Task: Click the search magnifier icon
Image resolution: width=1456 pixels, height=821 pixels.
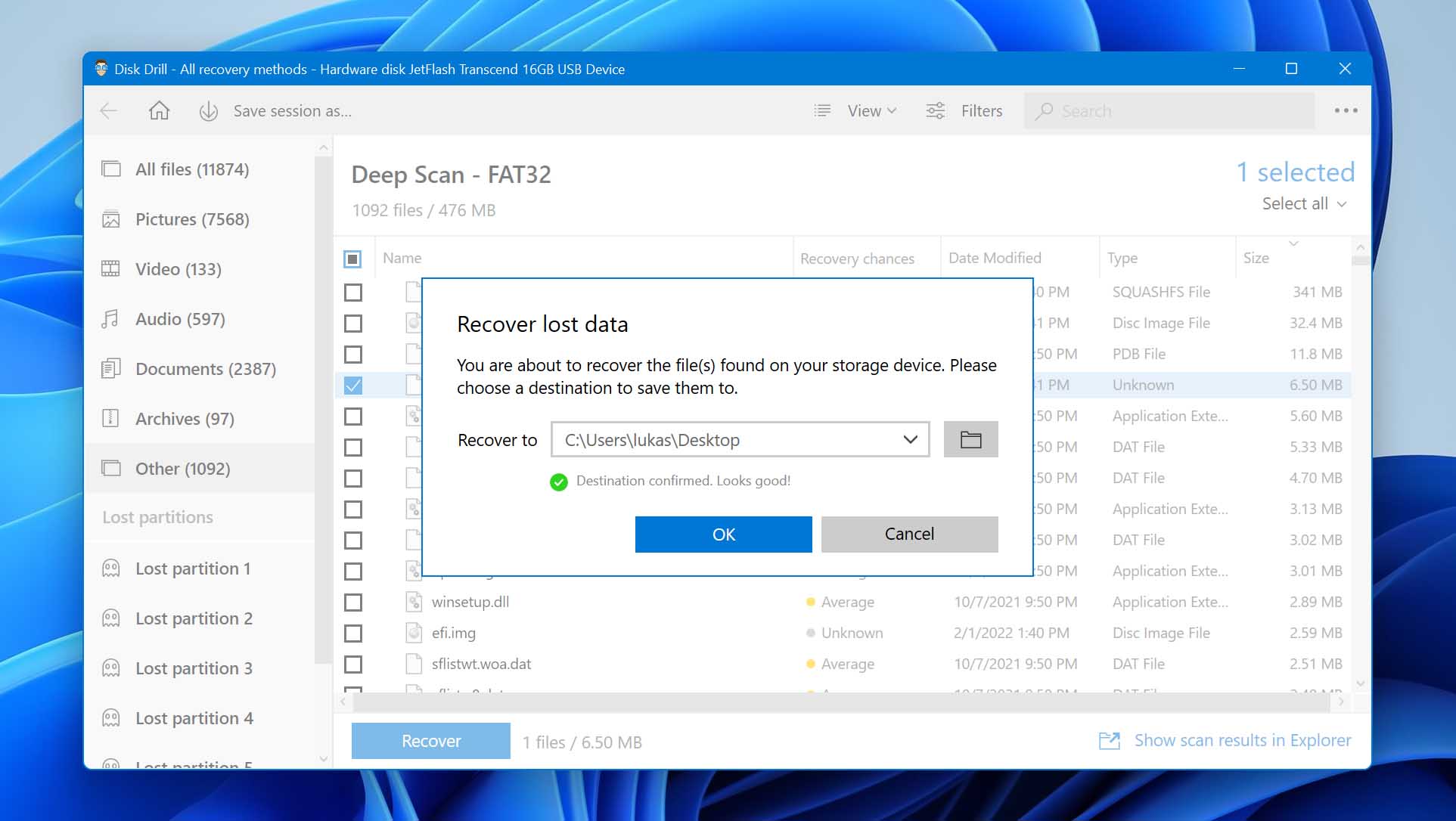Action: point(1044,111)
